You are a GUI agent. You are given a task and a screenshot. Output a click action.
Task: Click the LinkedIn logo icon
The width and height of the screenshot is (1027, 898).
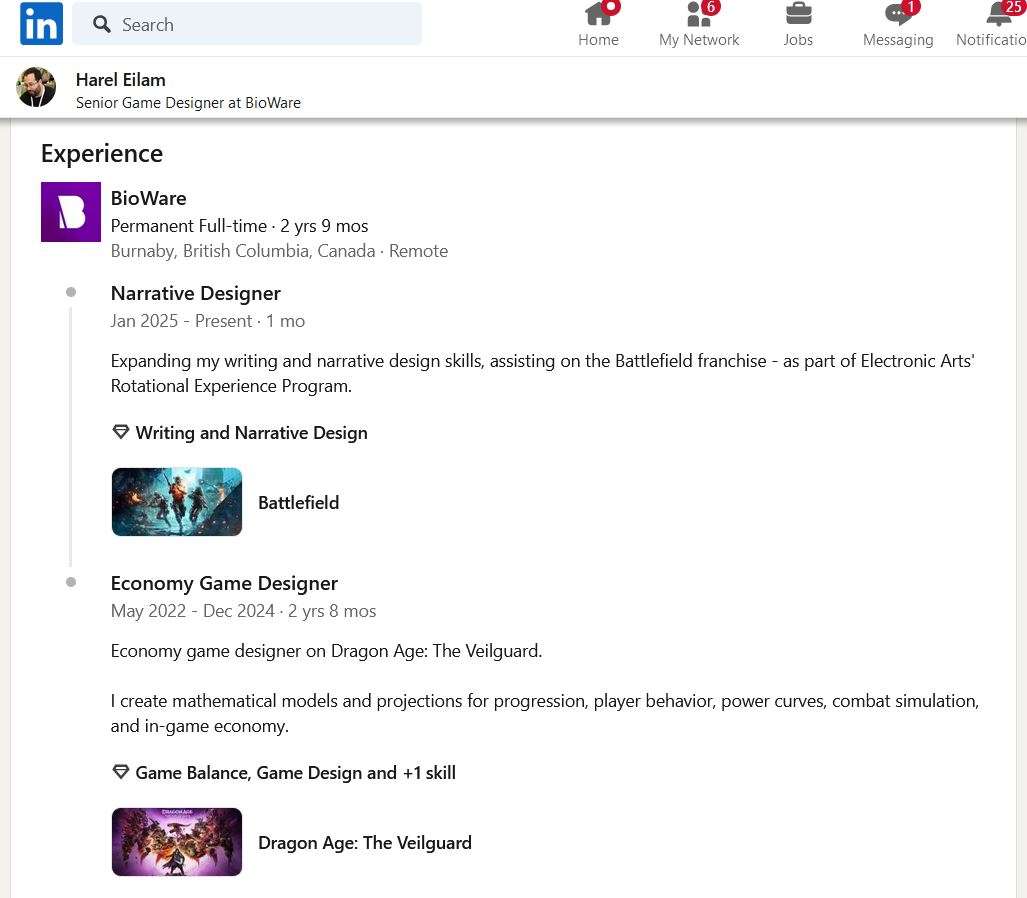point(41,24)
